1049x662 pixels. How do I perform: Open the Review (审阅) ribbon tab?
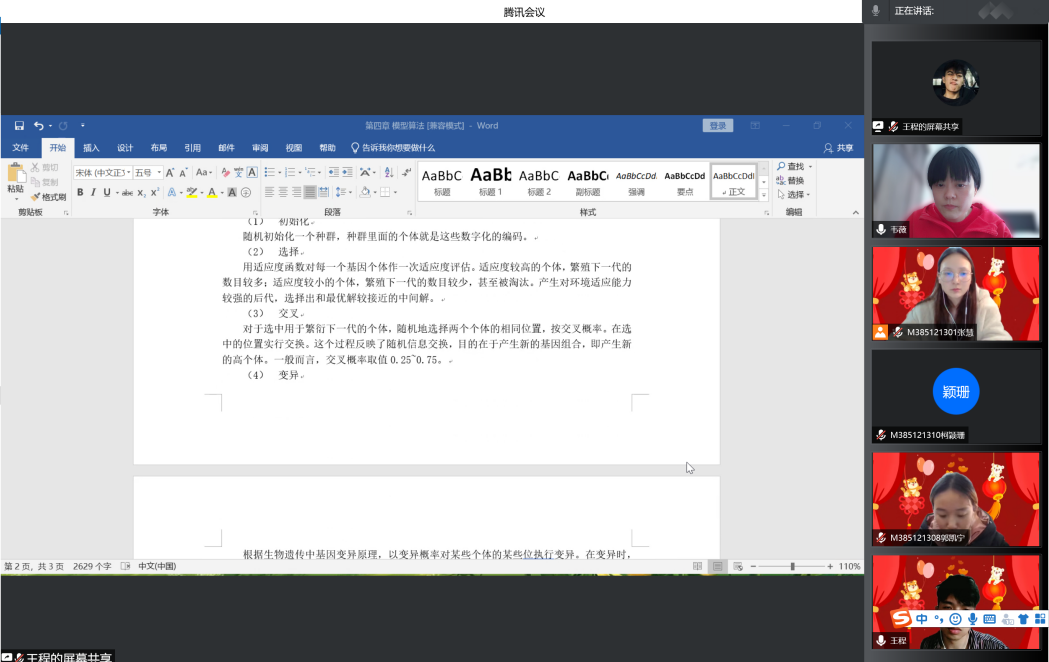(x=259, y=148)
